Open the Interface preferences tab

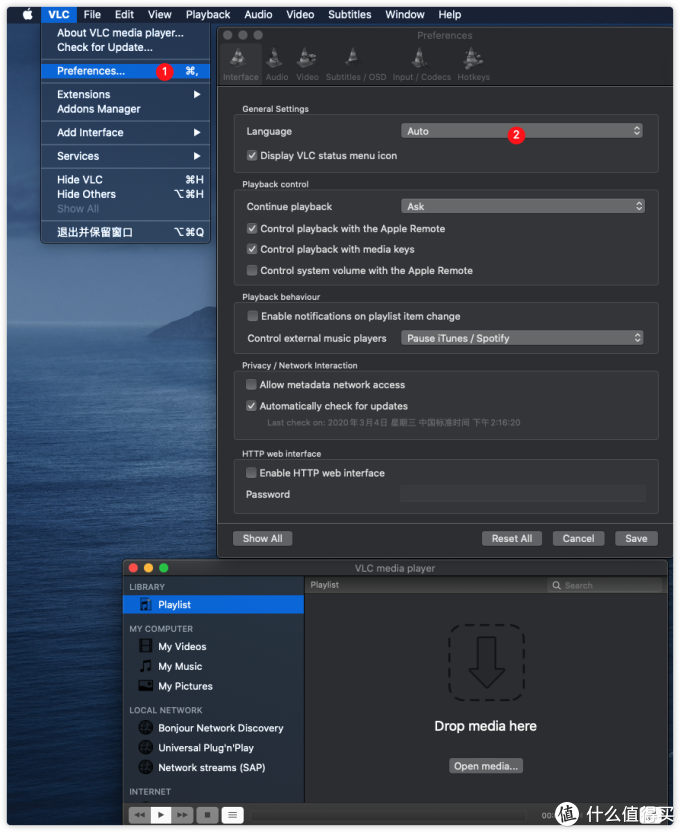pos(240,64)
